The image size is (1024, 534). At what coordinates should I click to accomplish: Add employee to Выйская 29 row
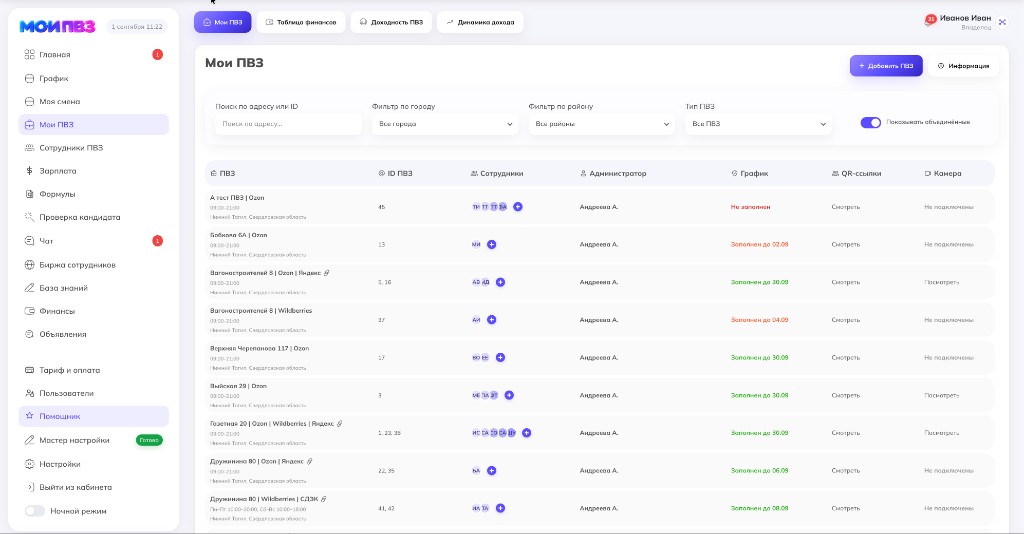point(509,396)
